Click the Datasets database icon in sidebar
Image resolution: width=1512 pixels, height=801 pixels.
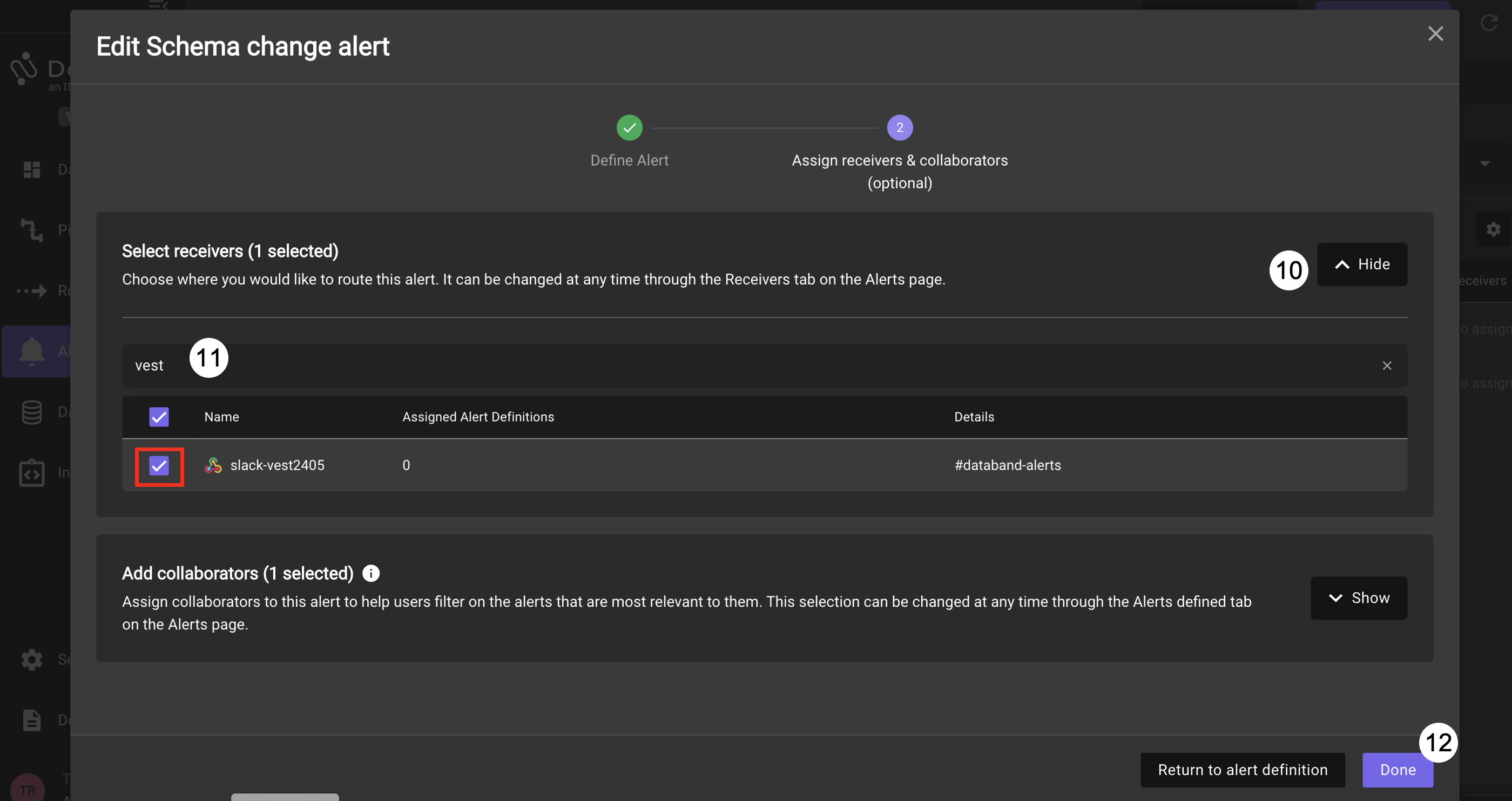[32, 412]
